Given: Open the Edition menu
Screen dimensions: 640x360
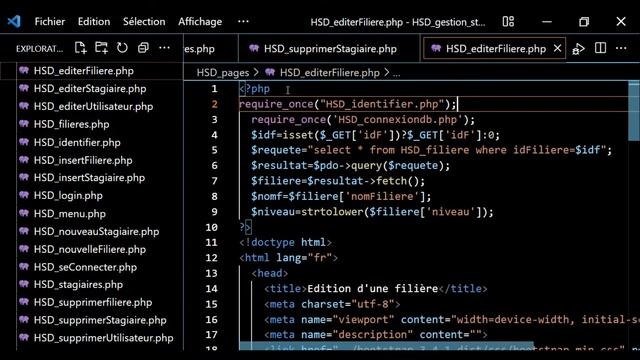Looking at the screenshot, I should click(x=94, y=22).
